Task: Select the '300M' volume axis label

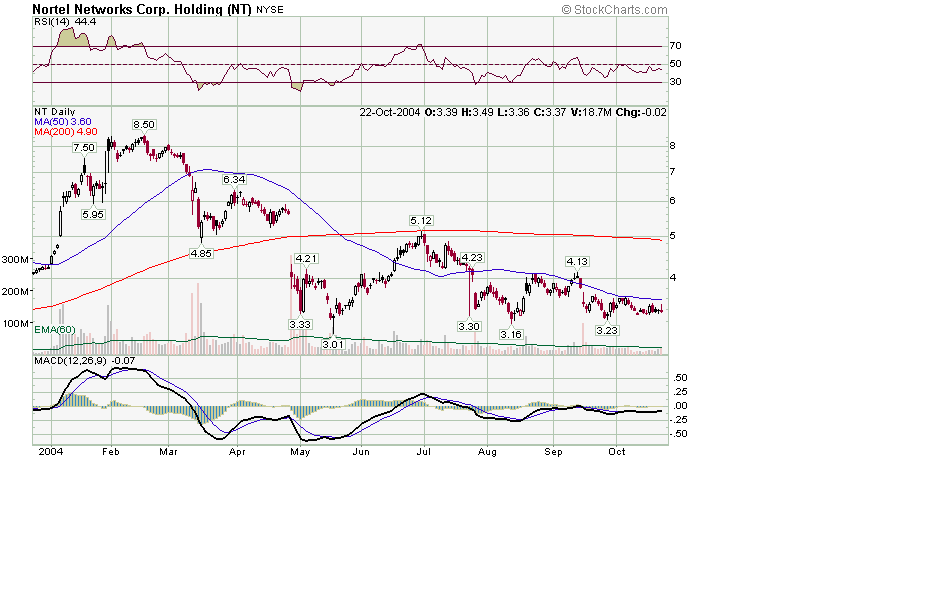Action: click(16, 260)
